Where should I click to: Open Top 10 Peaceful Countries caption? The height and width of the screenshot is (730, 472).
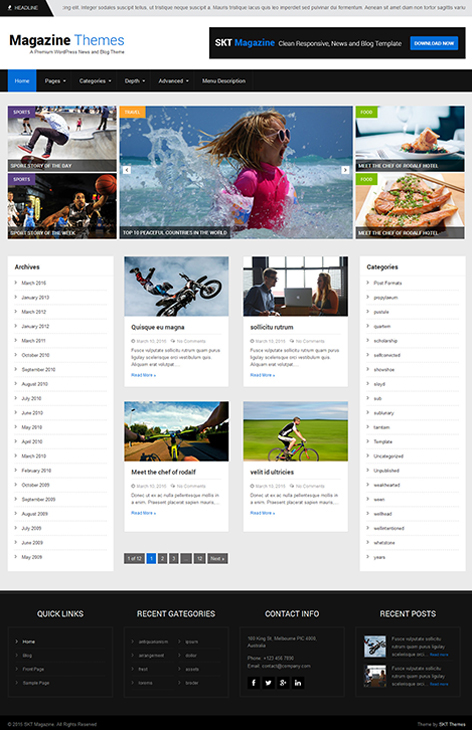pos(175,232)
